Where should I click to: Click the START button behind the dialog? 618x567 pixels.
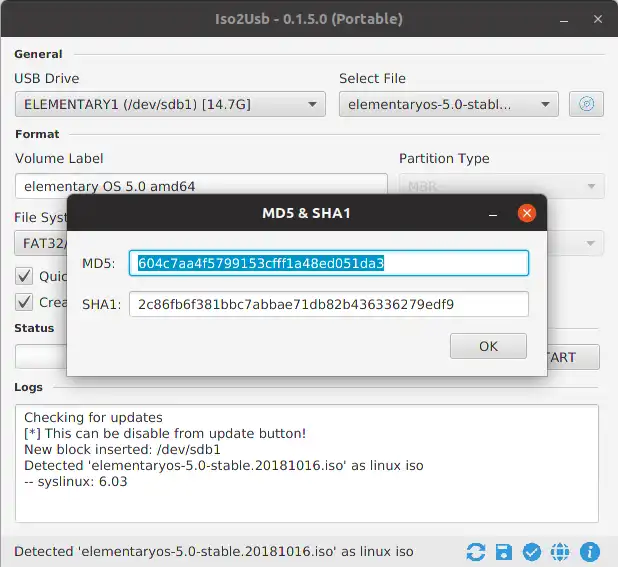pyautogui.click(x=573, y=357)
